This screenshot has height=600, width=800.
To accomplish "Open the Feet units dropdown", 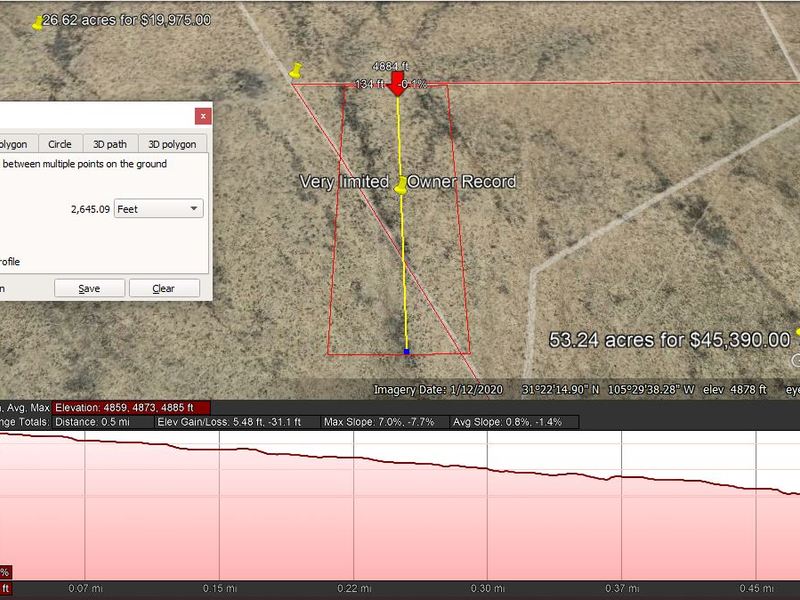I will [x=192, y=208].
